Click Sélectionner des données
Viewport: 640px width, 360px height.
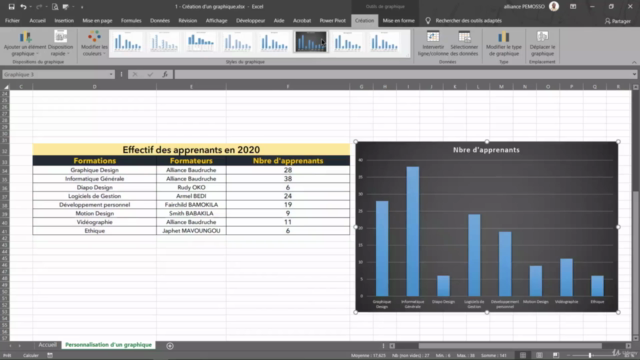point(464,43)
